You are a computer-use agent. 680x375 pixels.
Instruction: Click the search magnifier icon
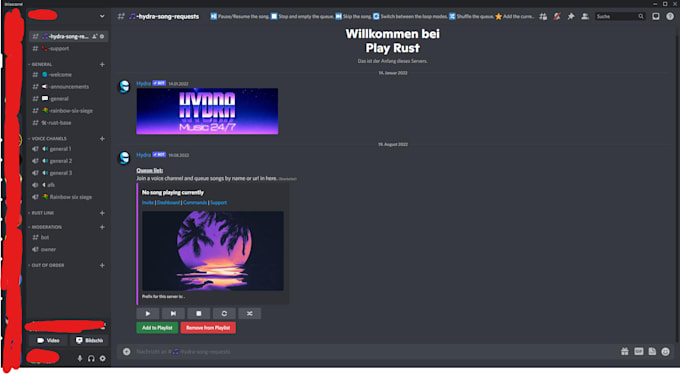(641, 16)
